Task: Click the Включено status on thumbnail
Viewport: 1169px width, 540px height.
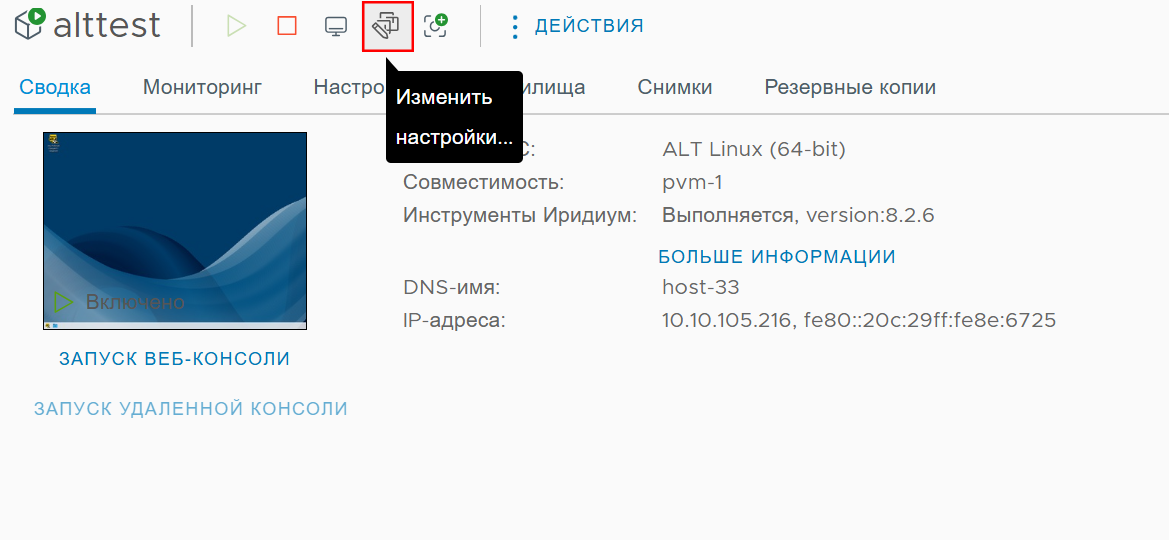Action: click(x=134, y=302)
